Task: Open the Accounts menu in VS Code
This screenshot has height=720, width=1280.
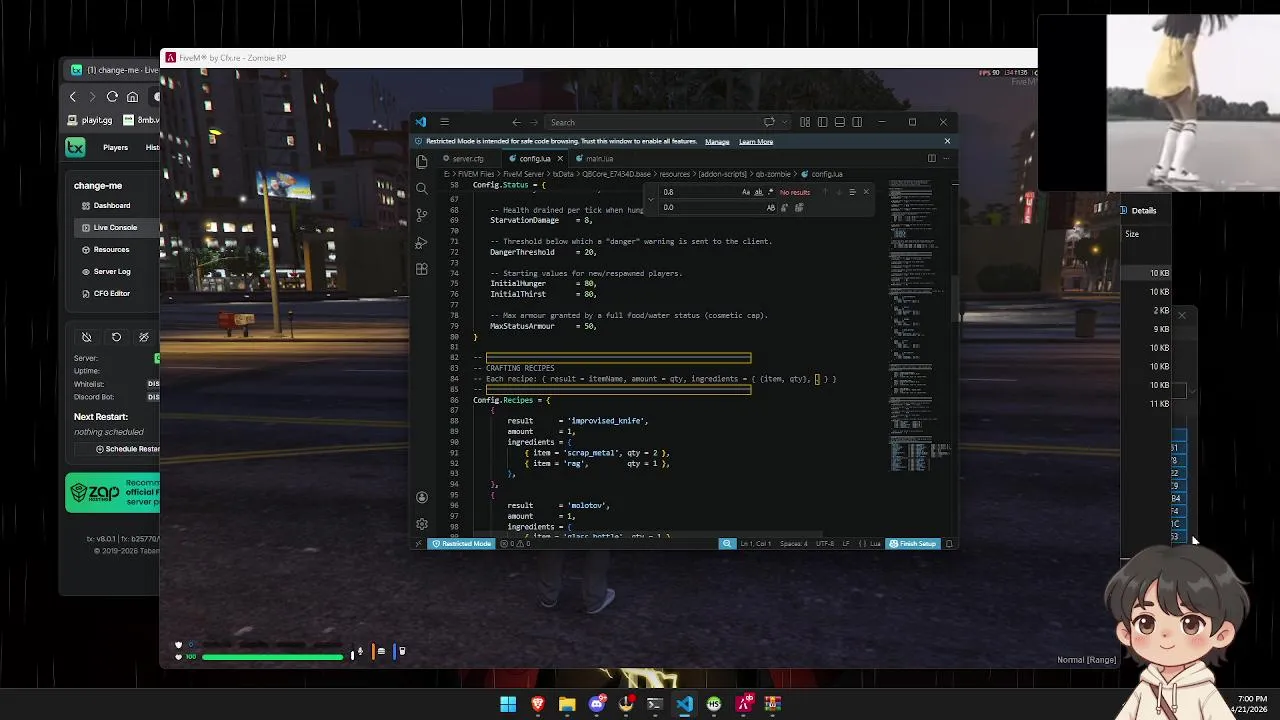Action: click(x=421, y=497)
